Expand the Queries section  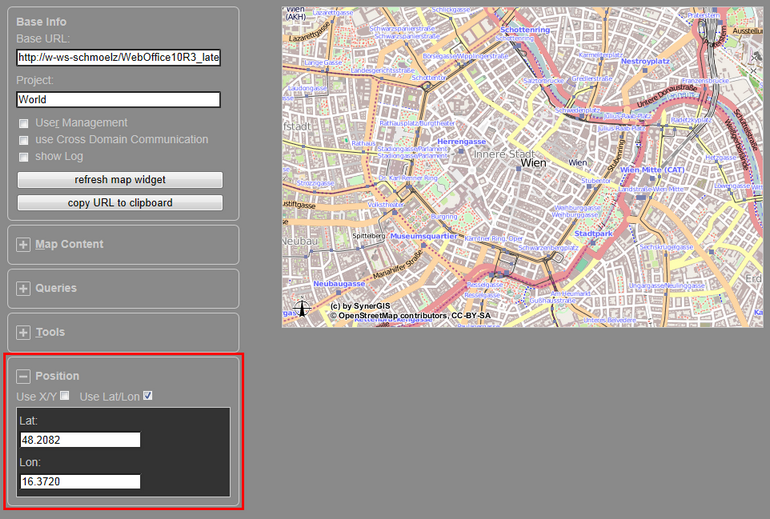tap(23, 288)
